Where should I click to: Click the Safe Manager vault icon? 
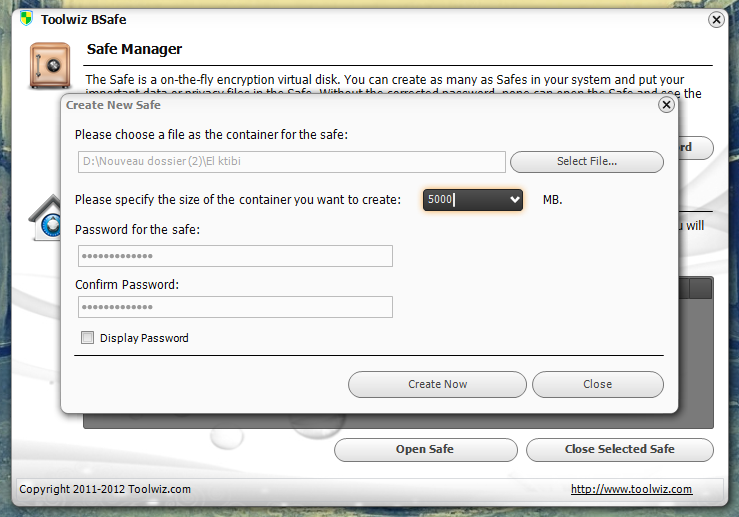(x=50, y=65)
